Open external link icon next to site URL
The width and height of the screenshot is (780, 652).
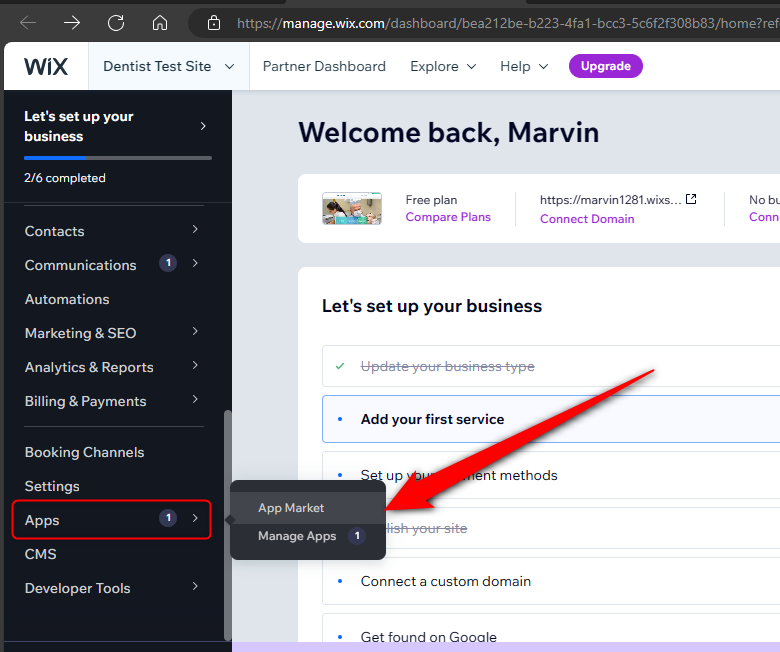pyautogui.click(x=691, y=199)
